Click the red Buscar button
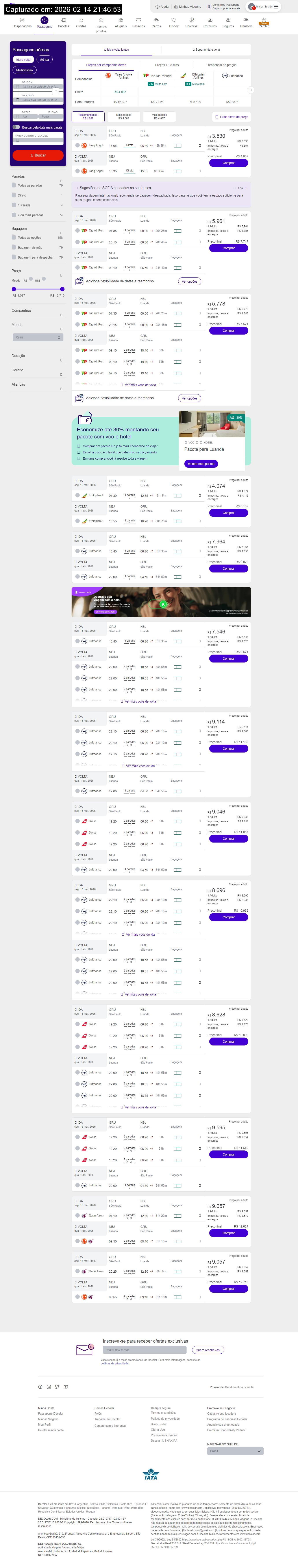 (38, 155)
